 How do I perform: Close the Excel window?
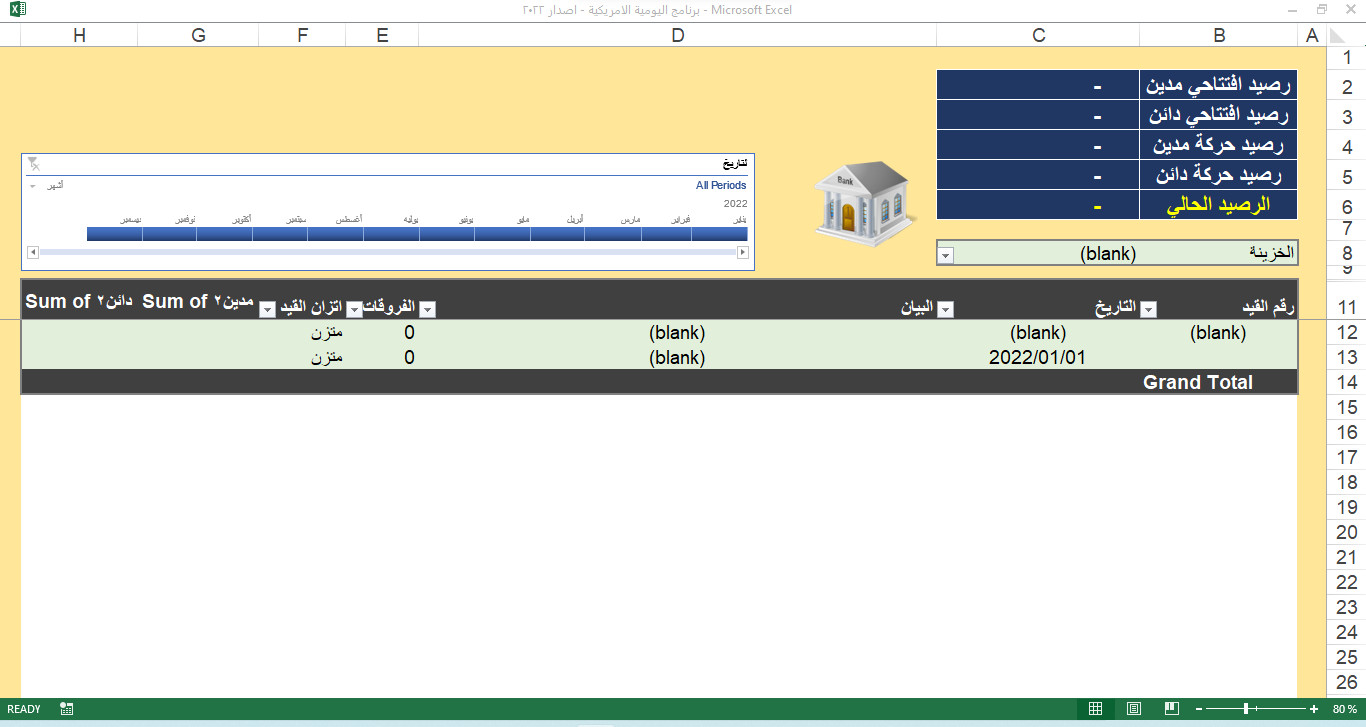(x=1348, y=10)
